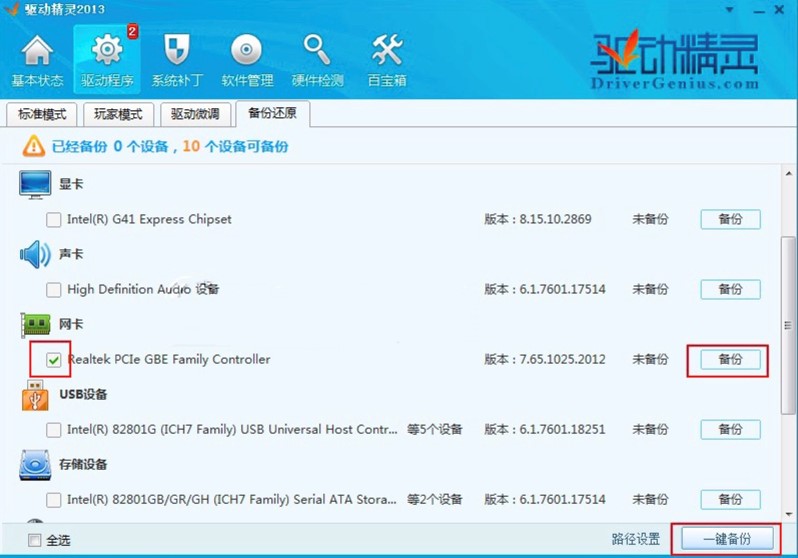
Task: Check the Intel 82801G USB Host checkbox
Action: click(53, 430)
